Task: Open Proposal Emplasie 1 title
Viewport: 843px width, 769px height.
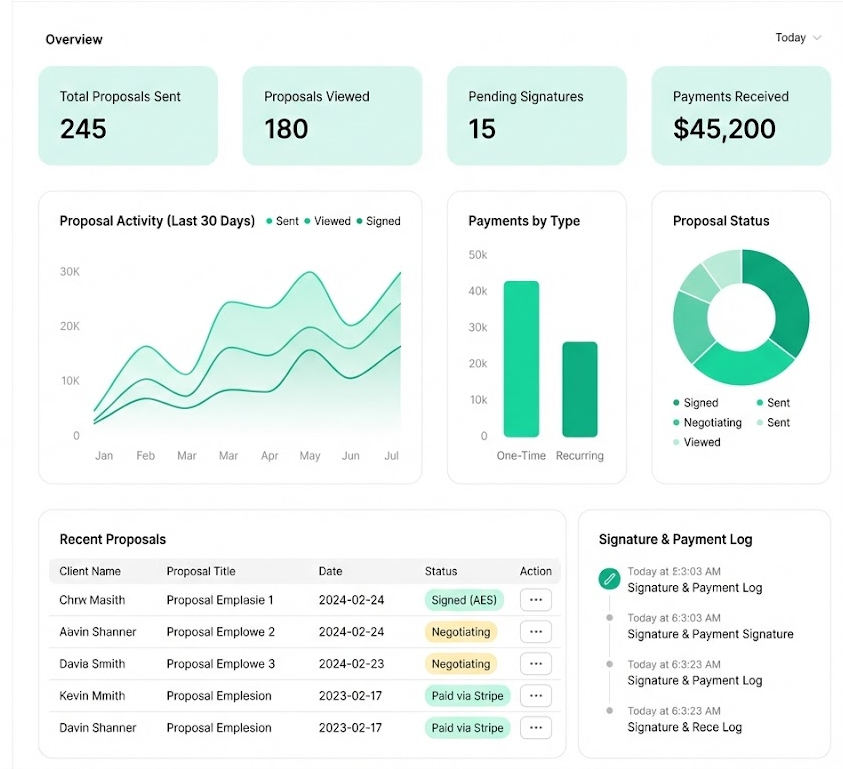Action: [220, 600]
